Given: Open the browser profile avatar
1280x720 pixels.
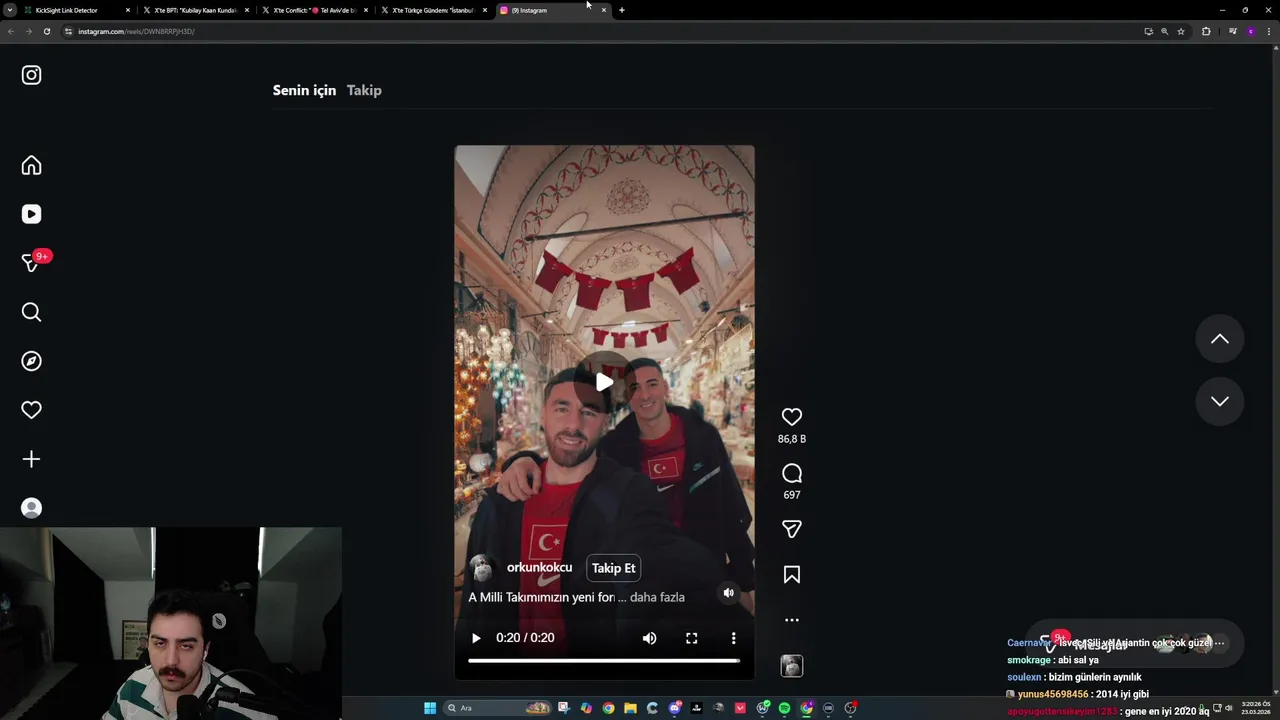Looking at the screenshot, I should (1250, 31).
